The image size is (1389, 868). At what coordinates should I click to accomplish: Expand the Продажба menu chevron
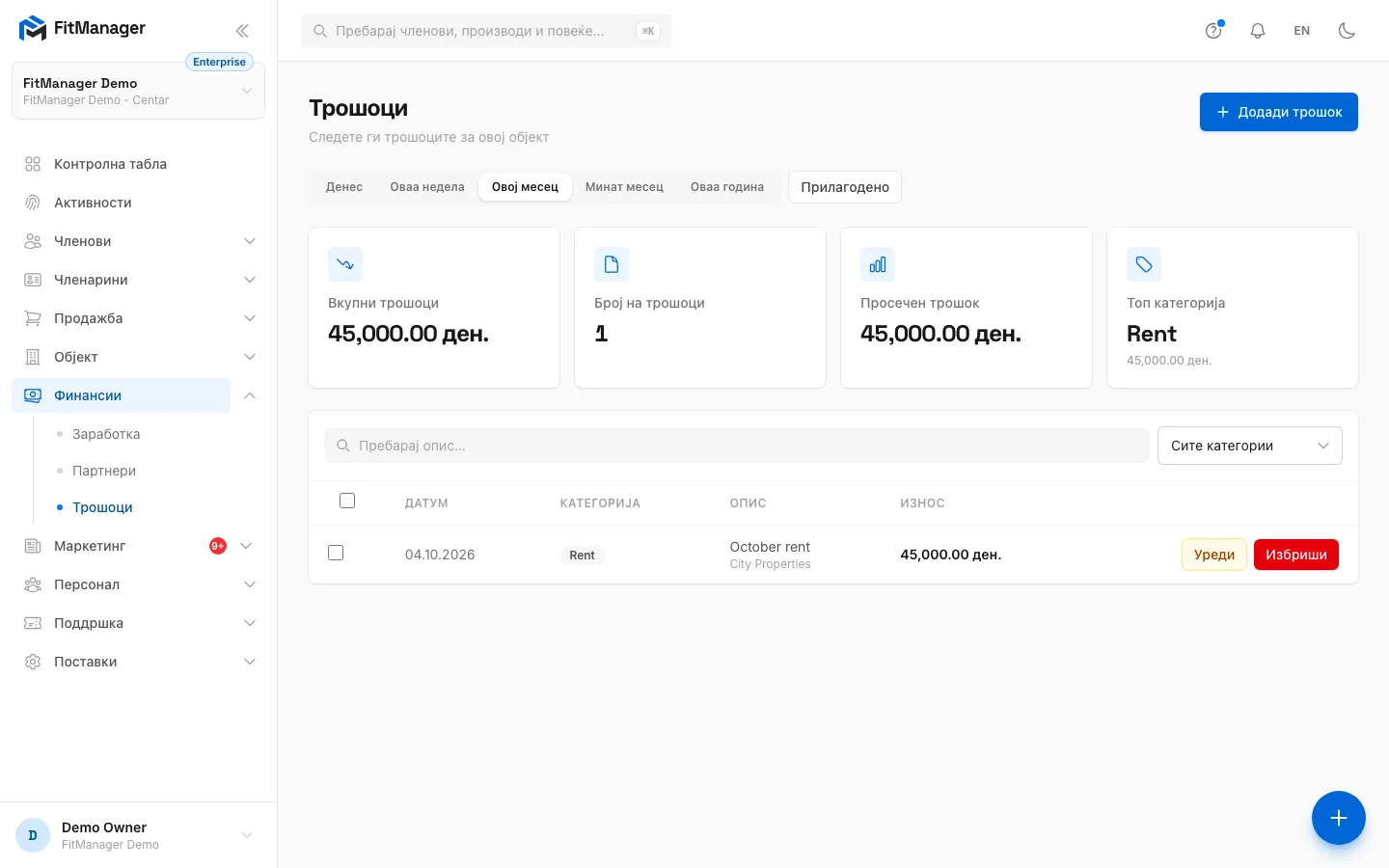tap(250, 318)
